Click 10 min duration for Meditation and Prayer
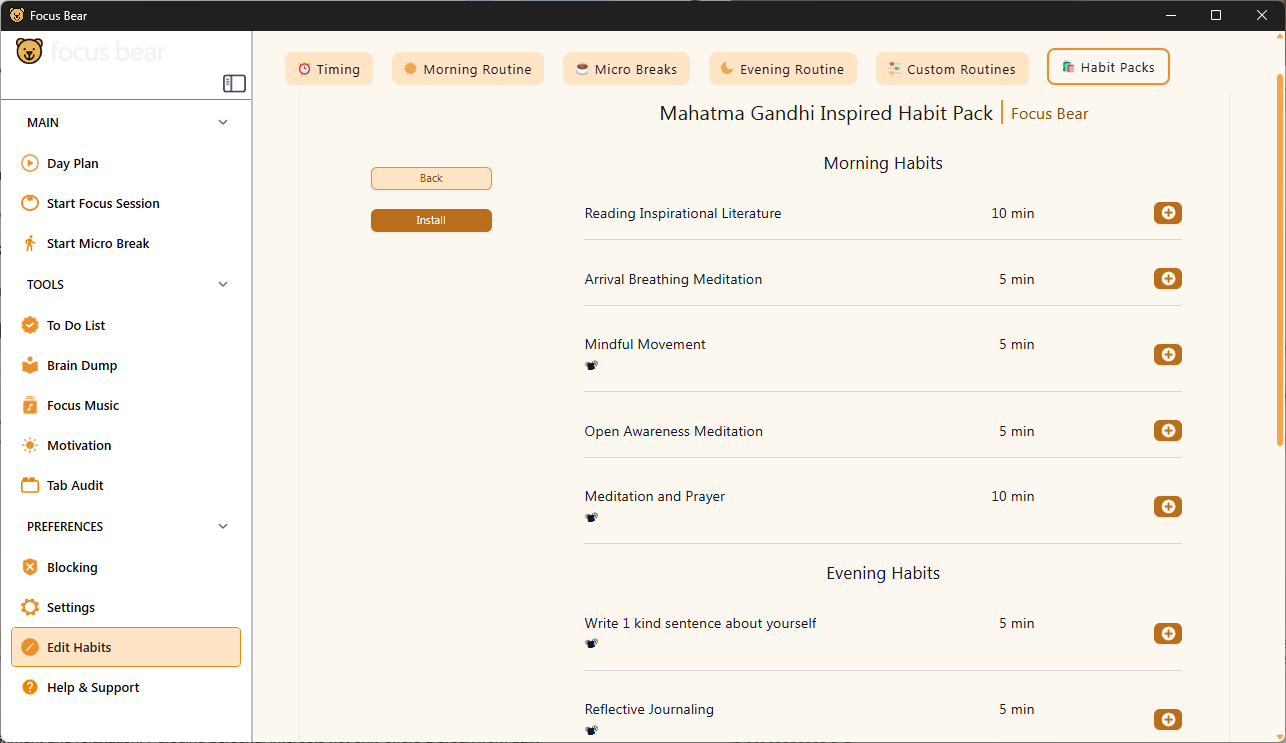The height and width of the screenshot is (743, 1286). tap(1013, 496)
